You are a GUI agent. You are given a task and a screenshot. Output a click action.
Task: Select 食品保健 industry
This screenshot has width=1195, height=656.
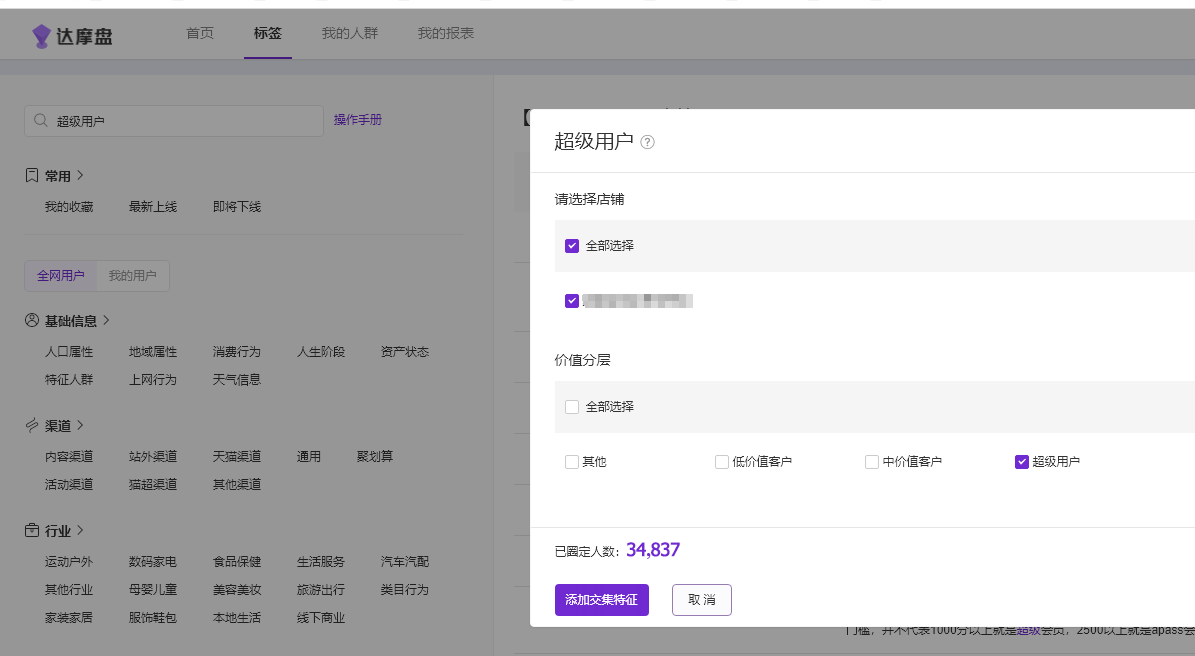click(x=236, y=562)
